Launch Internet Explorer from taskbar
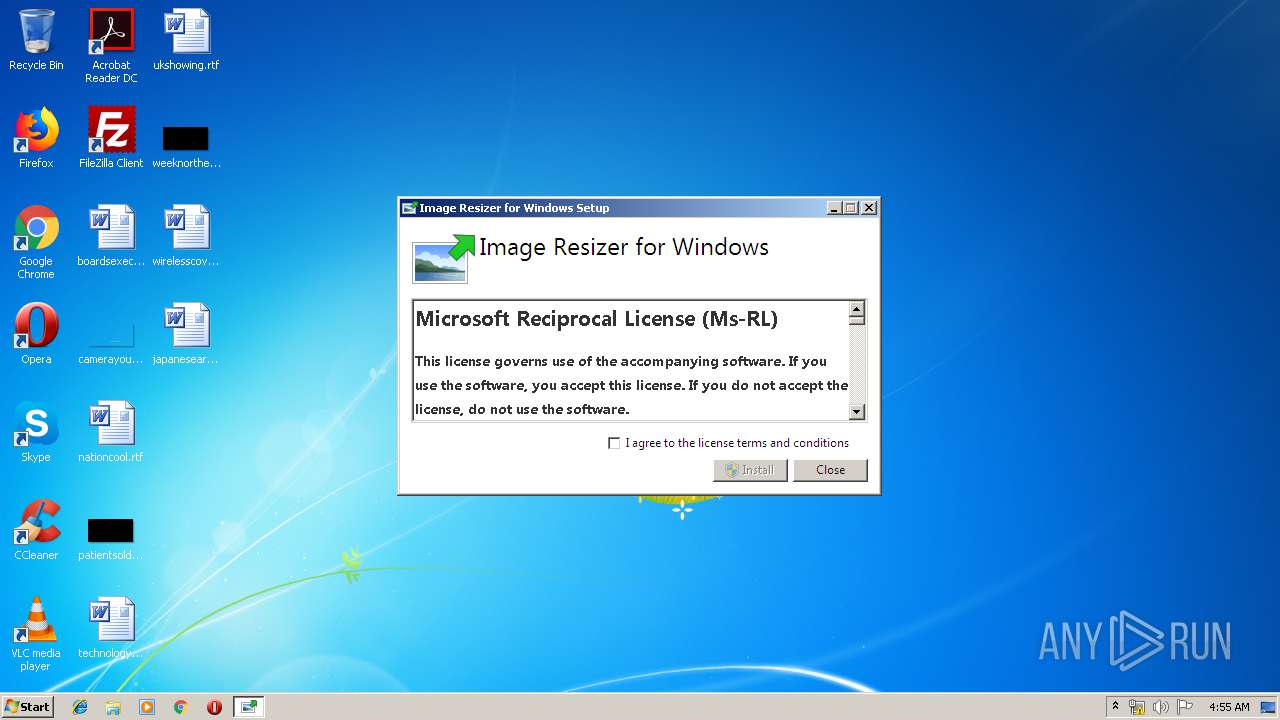Viewport: 1280px width, 720px height. (80, 707)
